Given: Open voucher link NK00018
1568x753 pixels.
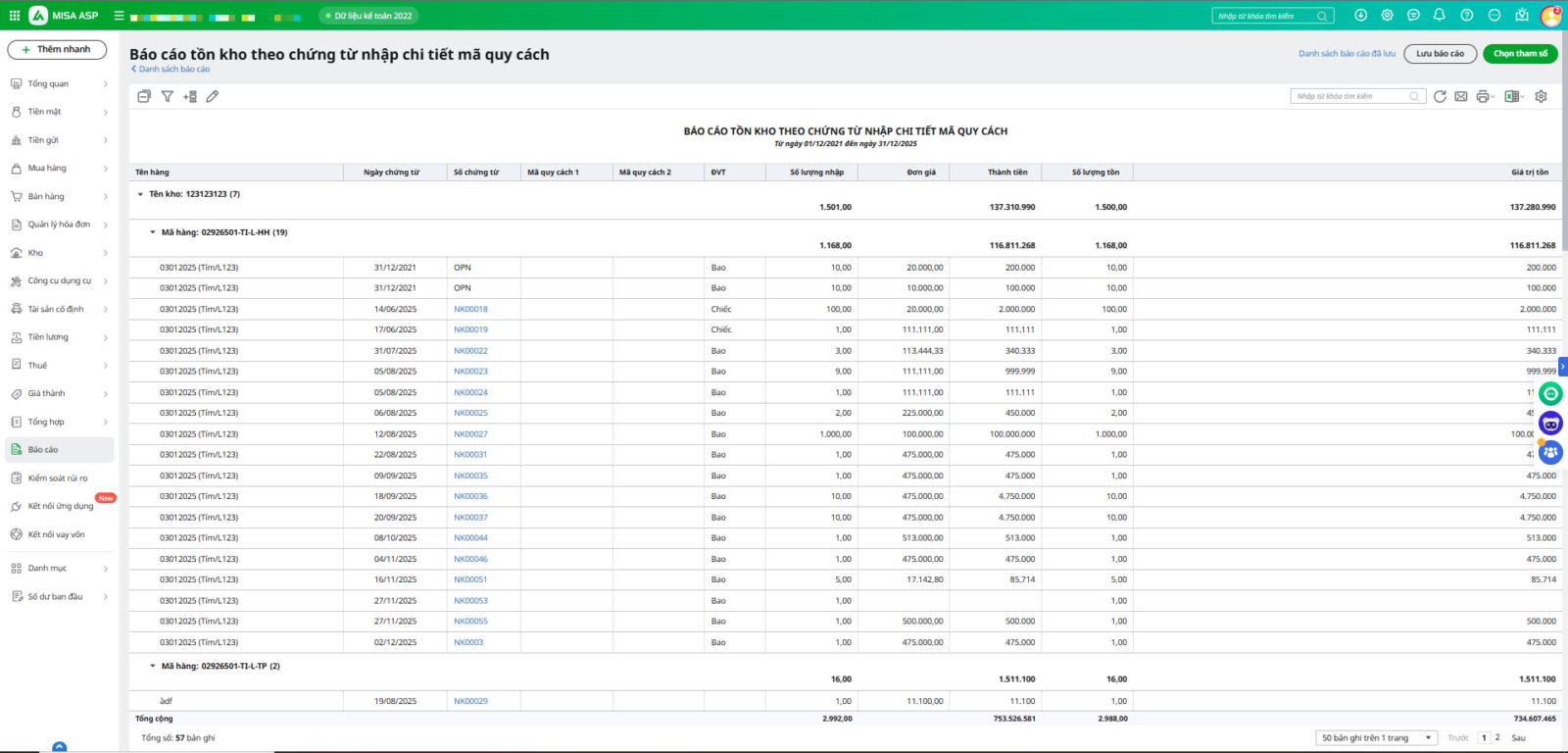Looking at the screenshot, I should click(470, 309).
